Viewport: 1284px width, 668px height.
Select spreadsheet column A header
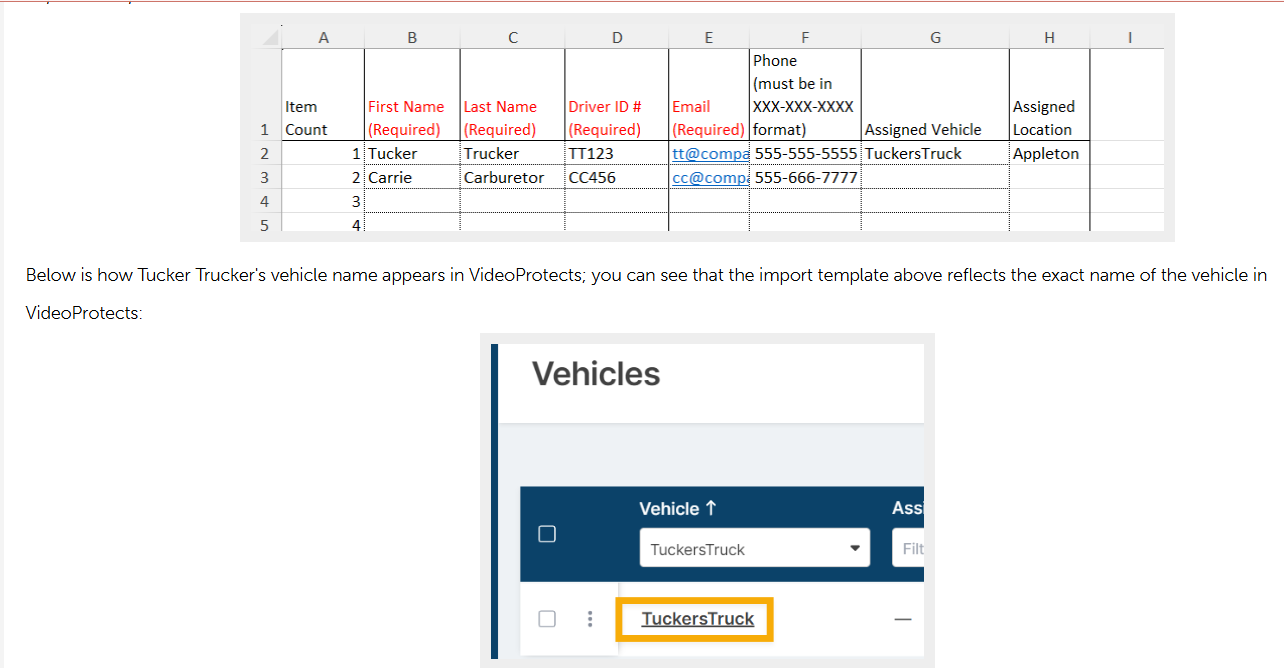pos(323,38)
